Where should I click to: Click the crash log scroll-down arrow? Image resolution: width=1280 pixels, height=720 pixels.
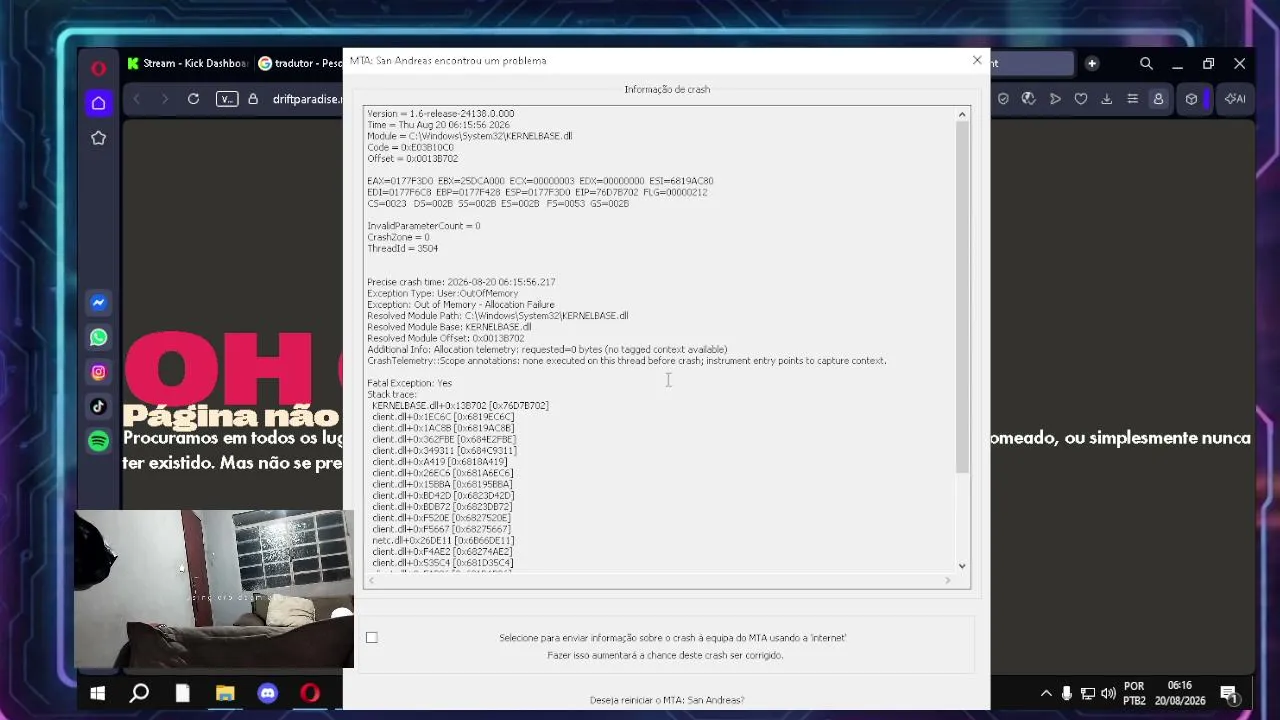[x=962, y=566]
